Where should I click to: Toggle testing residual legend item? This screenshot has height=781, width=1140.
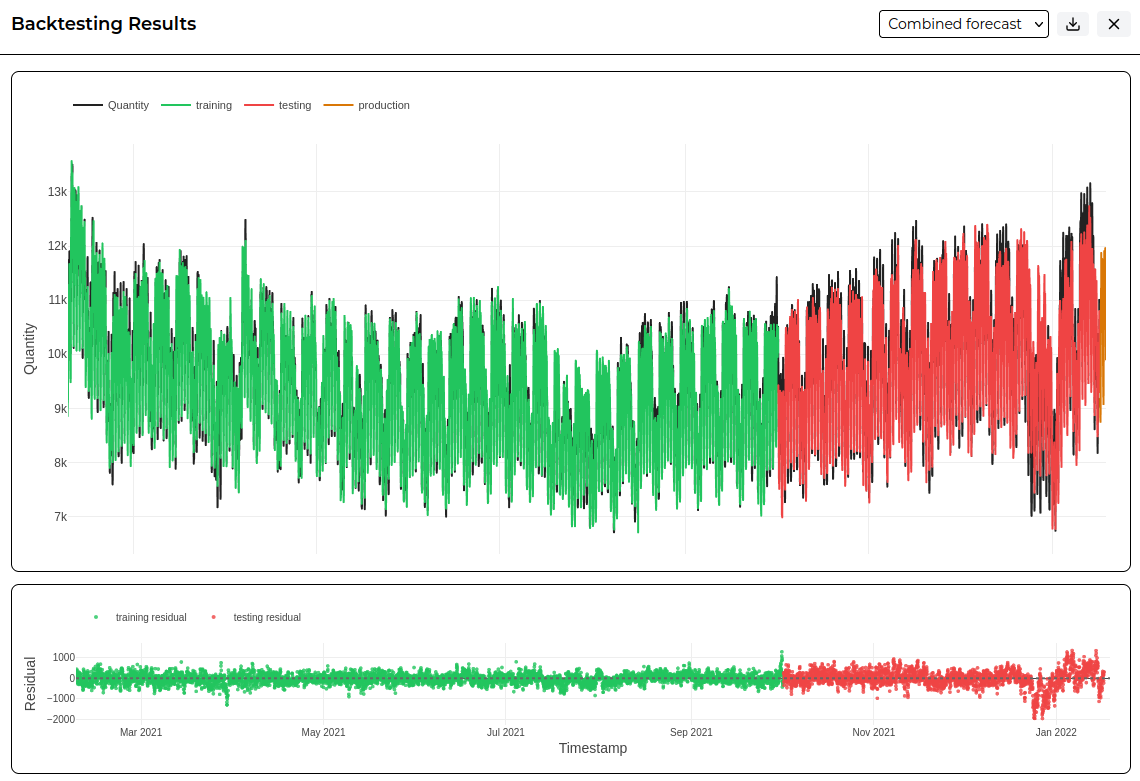tap(256, 617)
